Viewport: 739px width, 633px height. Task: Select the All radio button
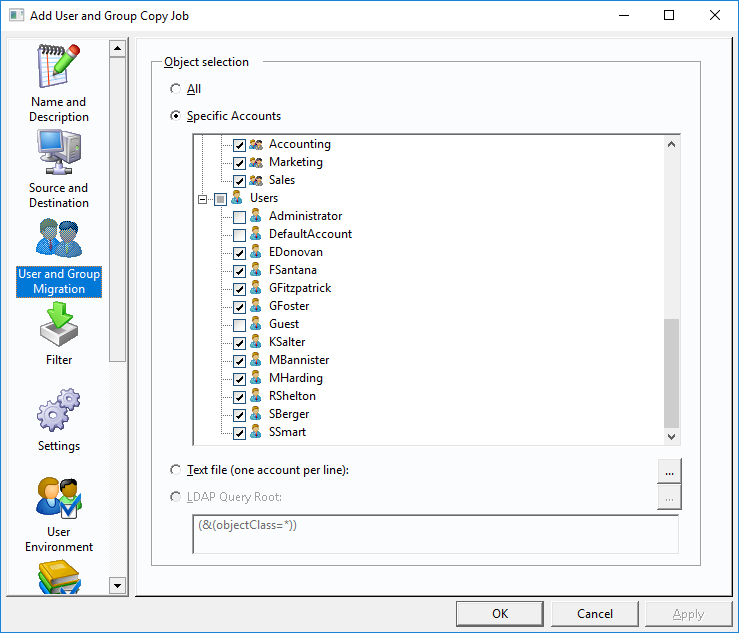(x=175, y=89)
